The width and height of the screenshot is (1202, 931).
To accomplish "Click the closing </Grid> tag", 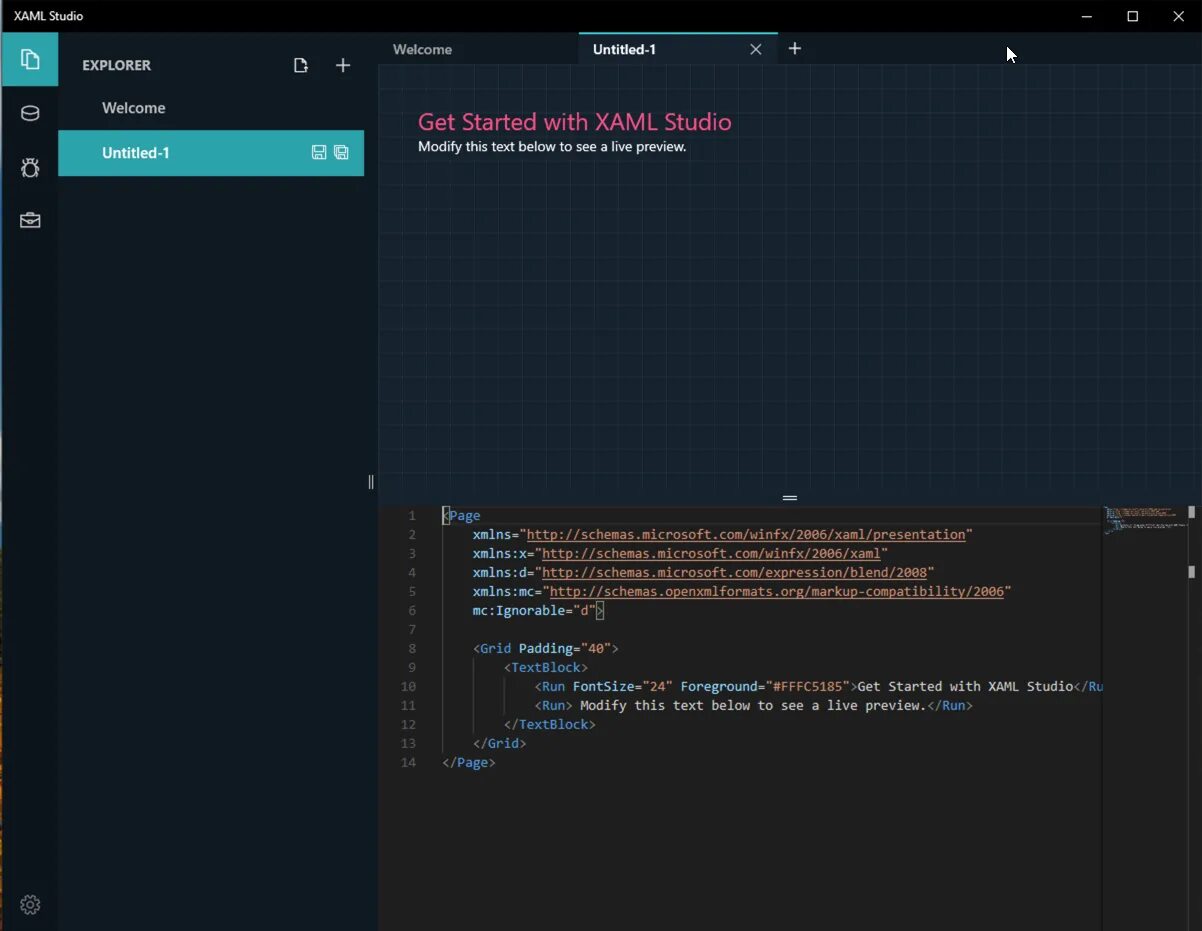I will click(x=500, y=743).
